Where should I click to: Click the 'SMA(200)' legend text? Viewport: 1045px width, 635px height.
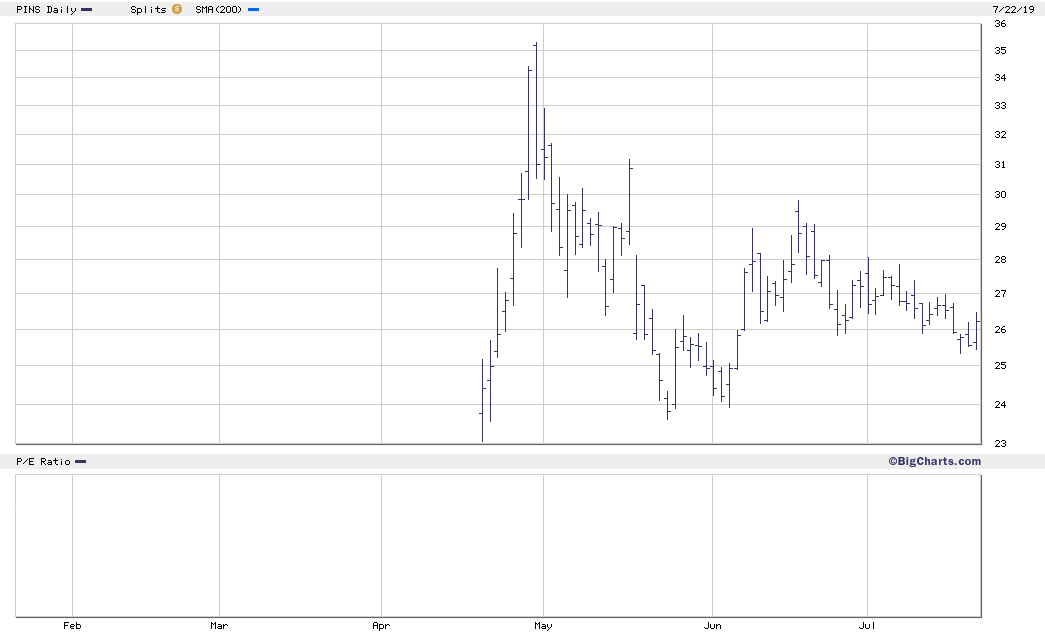[x=219, y=9]
